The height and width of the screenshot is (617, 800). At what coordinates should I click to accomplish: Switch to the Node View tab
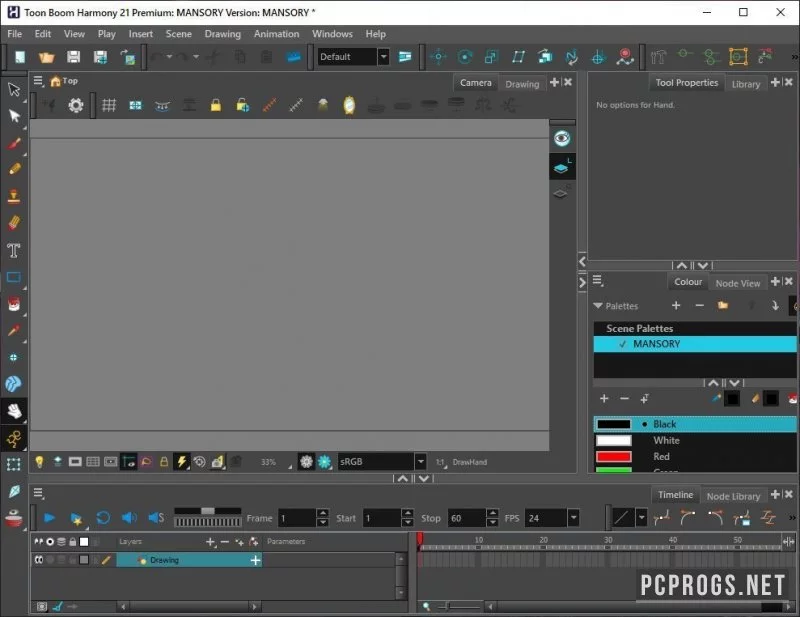pyautogui.click(x=738, y=283)
